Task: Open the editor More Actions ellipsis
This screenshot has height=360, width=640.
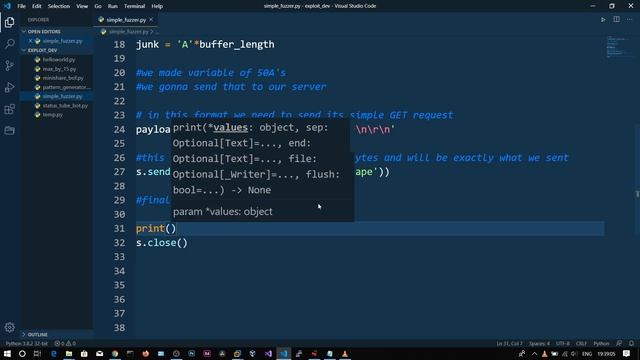Action: point(629,20)
